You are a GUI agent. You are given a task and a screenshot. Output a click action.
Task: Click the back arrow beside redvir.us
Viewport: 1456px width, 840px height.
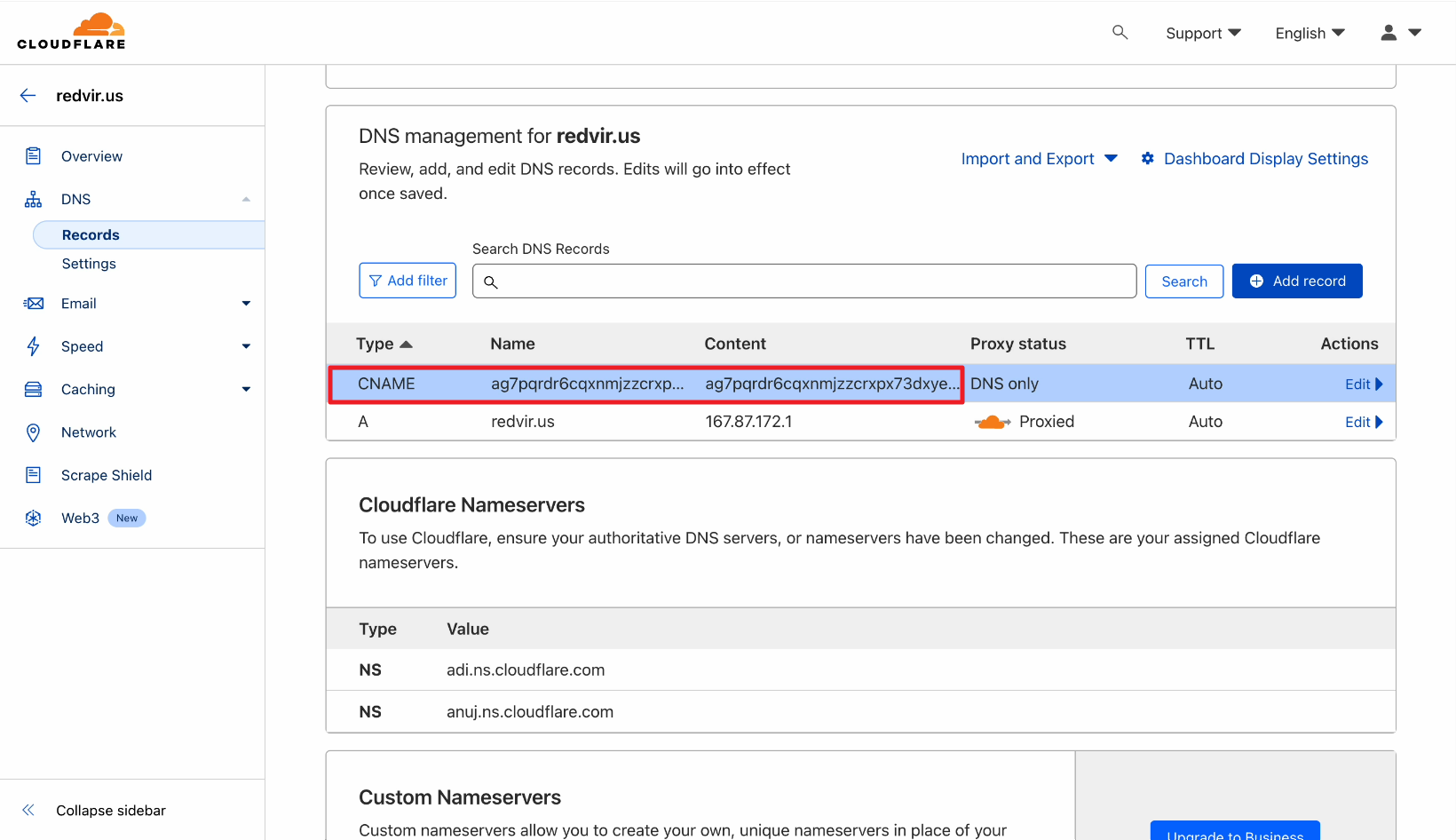(28, 96)
